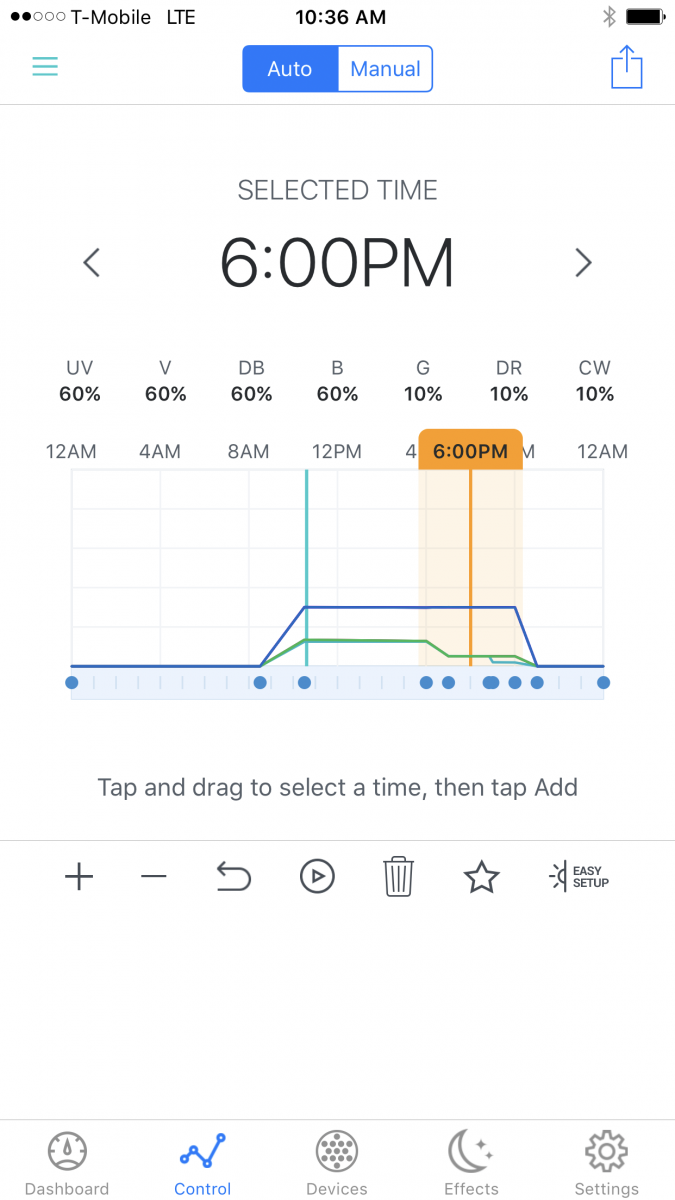Play the schedule preview
The height and width of the screenshot is (1200, 675).
pyautogui.click(x=316, y=877)
